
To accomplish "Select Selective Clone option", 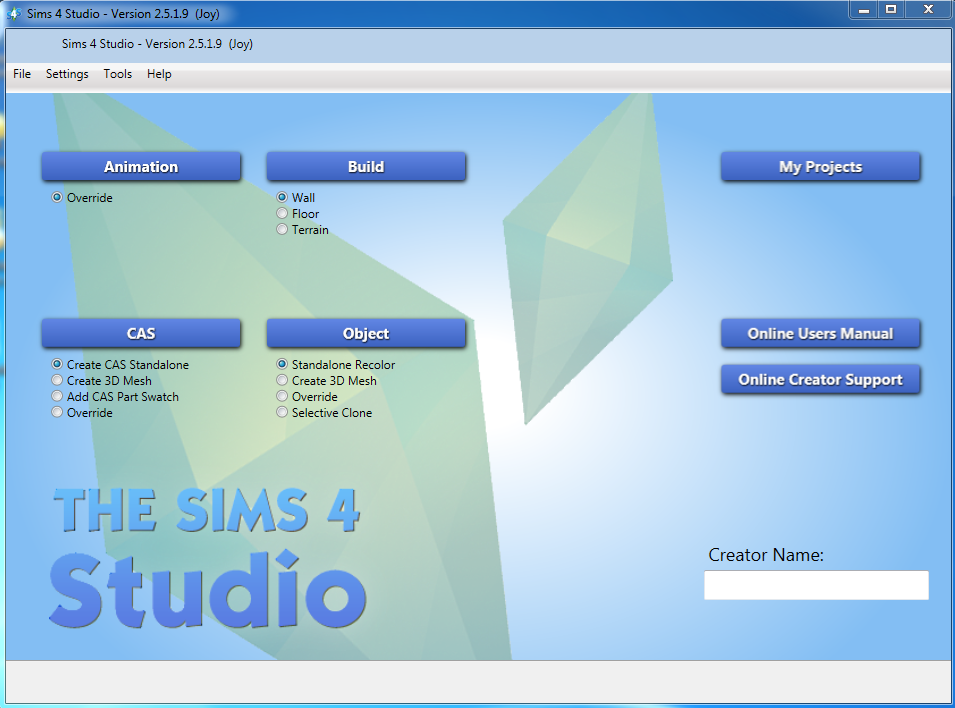I will click(x=282, y=412).
